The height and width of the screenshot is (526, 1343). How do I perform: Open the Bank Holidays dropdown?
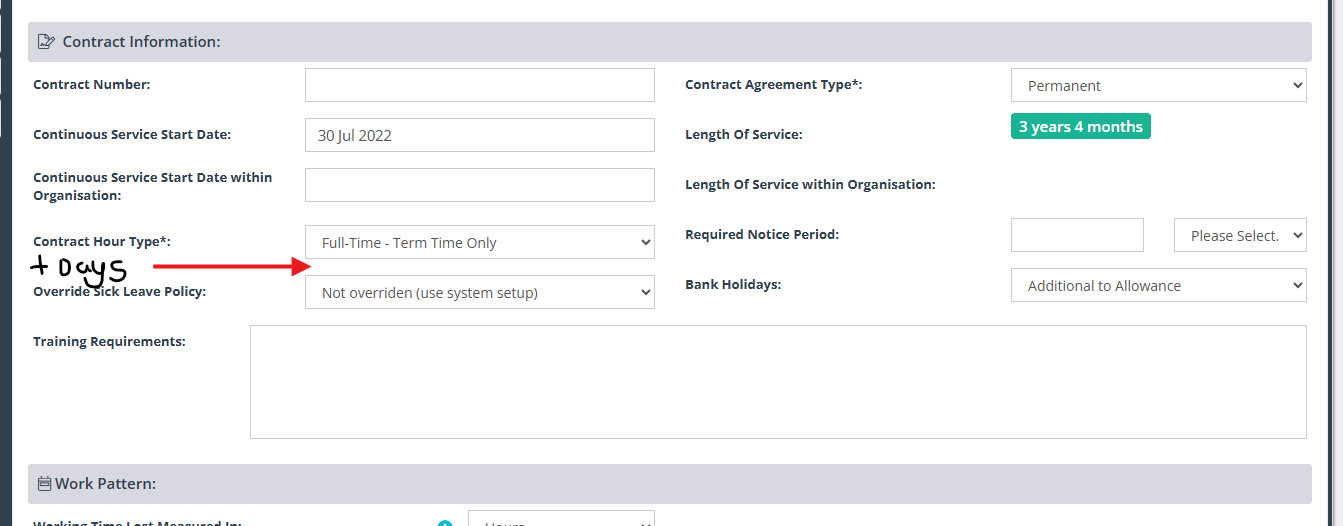pyautogui.click(x=1158, y=286)
